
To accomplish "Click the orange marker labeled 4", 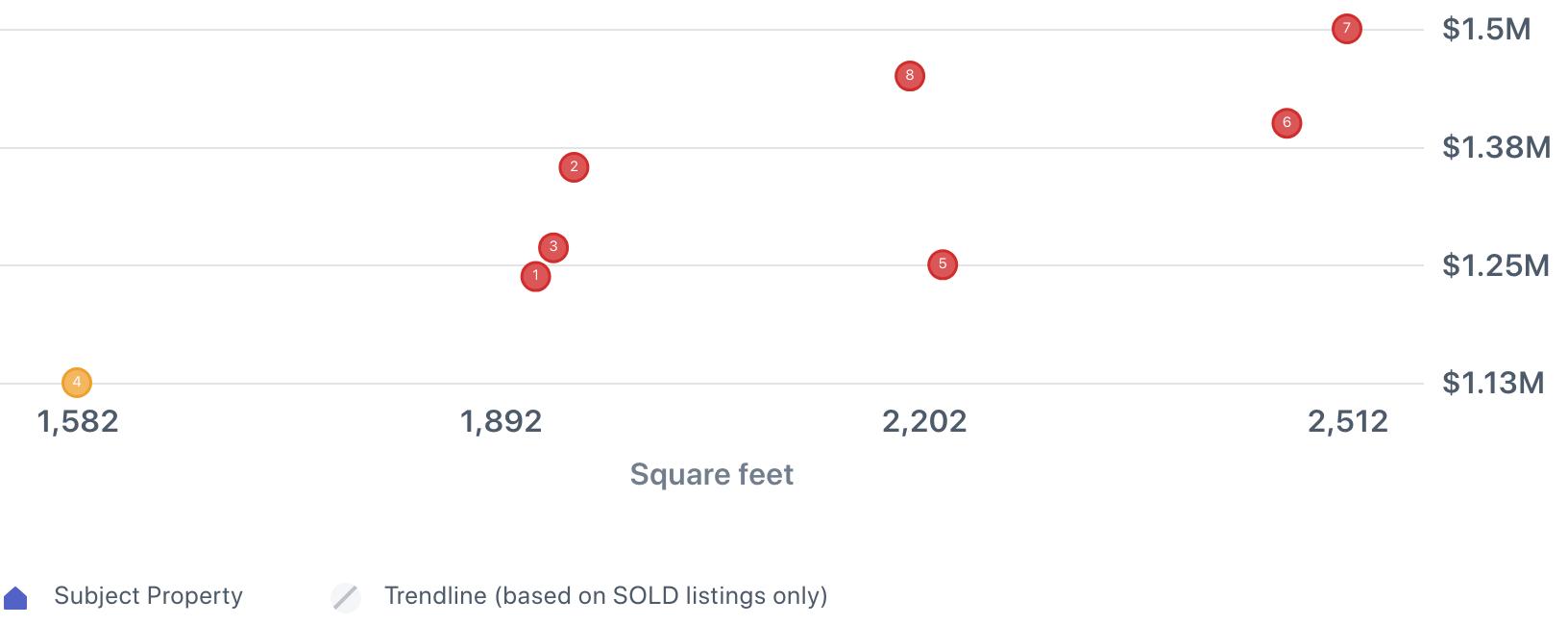I will click(77, 383).
